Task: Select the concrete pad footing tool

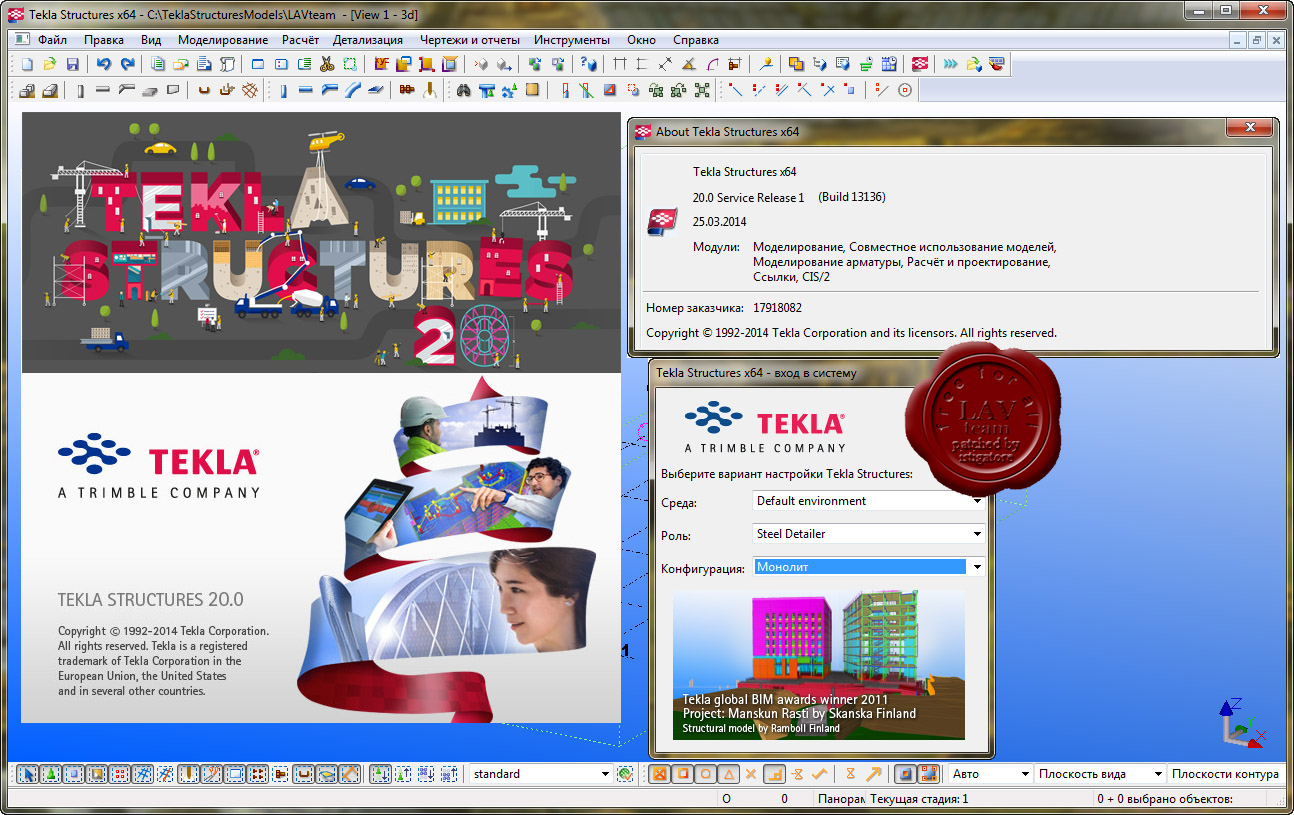Action: coord(26,90)
